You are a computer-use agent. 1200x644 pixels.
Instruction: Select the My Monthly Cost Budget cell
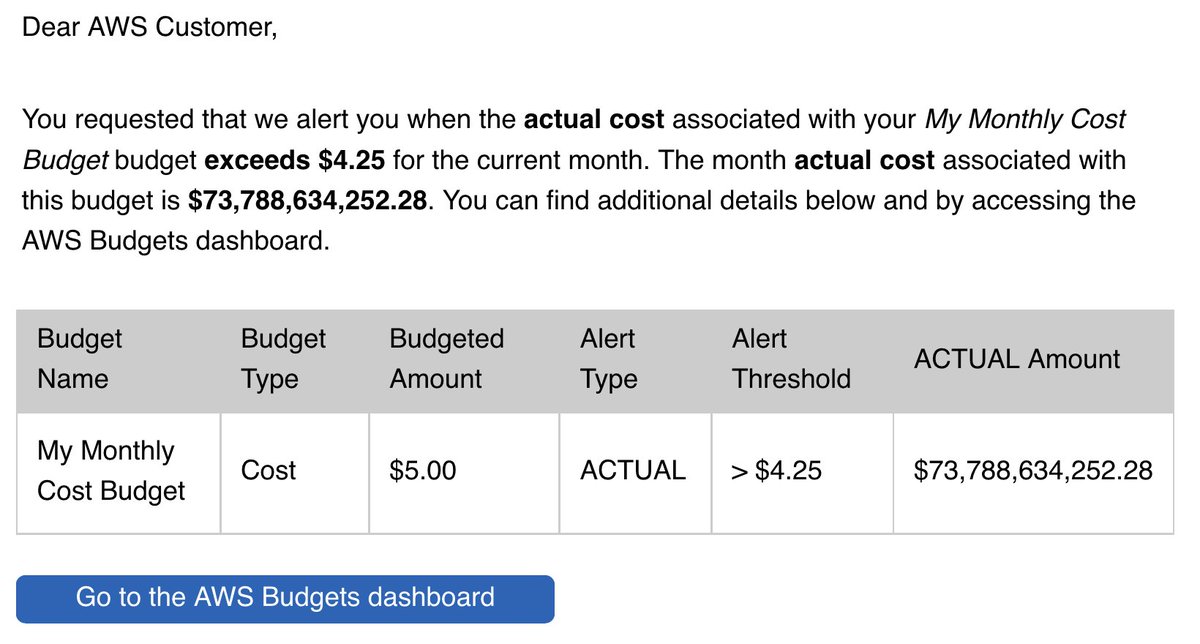(x=119, y=471)
